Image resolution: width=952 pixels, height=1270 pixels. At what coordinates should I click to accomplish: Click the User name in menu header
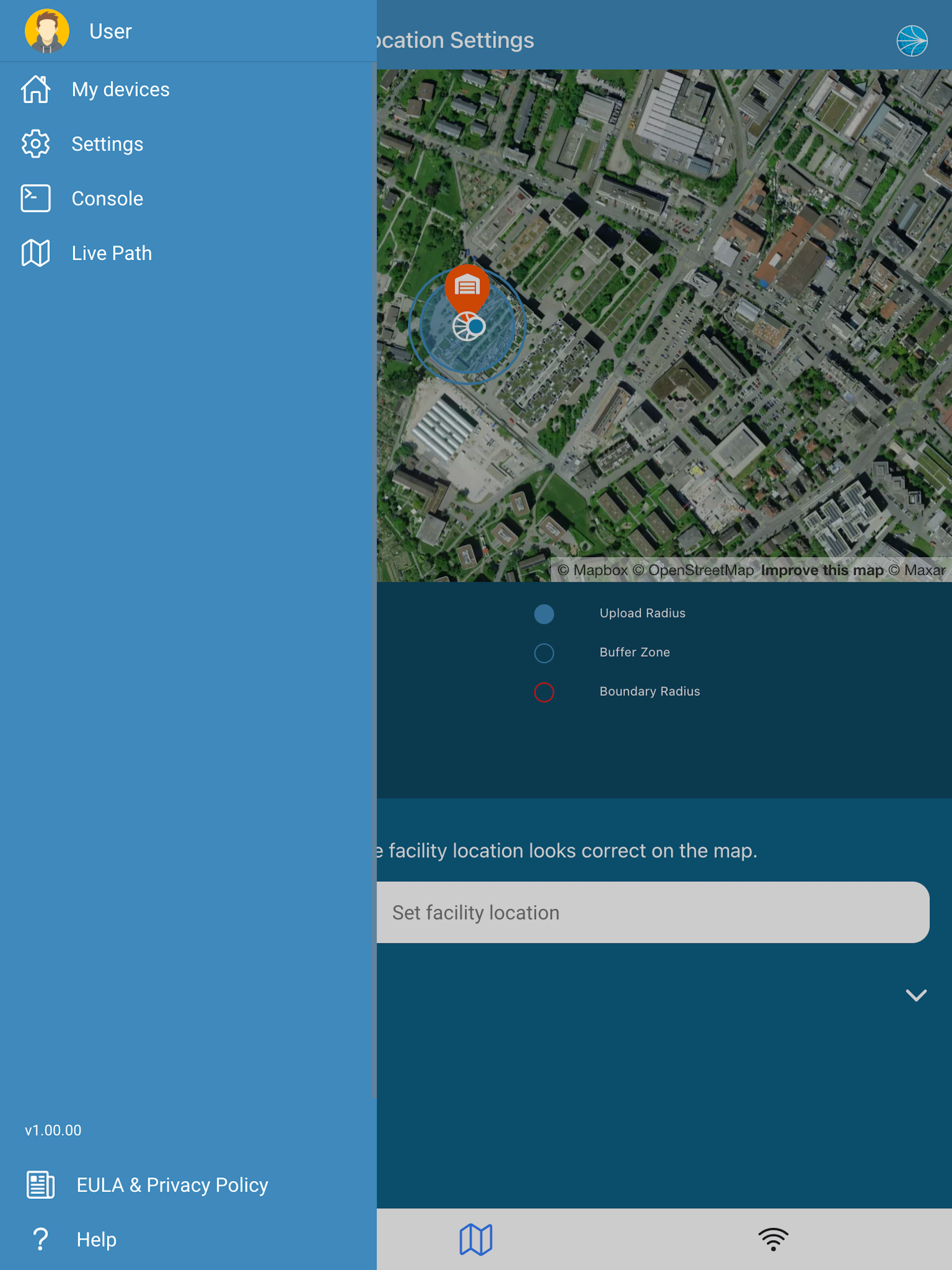click(110, 31)
